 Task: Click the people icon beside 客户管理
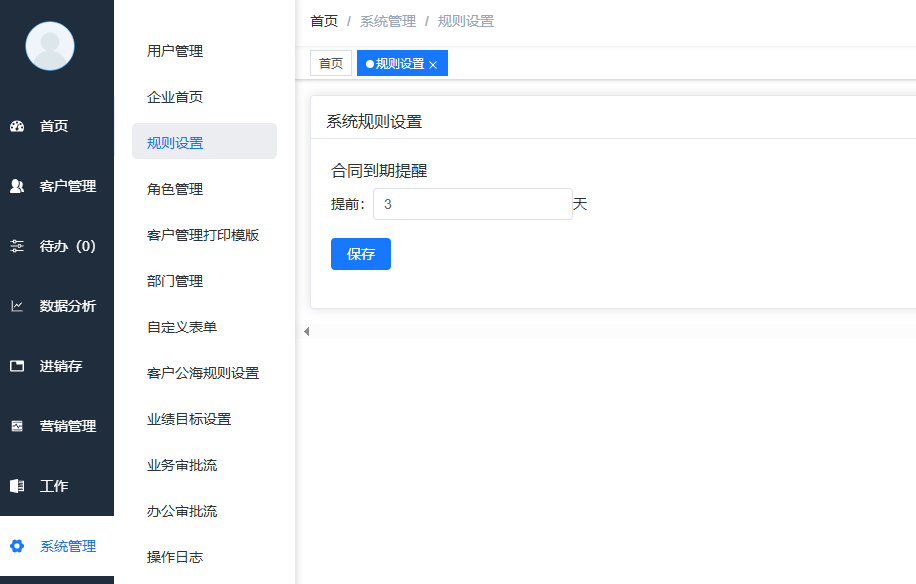pyautogui.click(x=17, y=186)
